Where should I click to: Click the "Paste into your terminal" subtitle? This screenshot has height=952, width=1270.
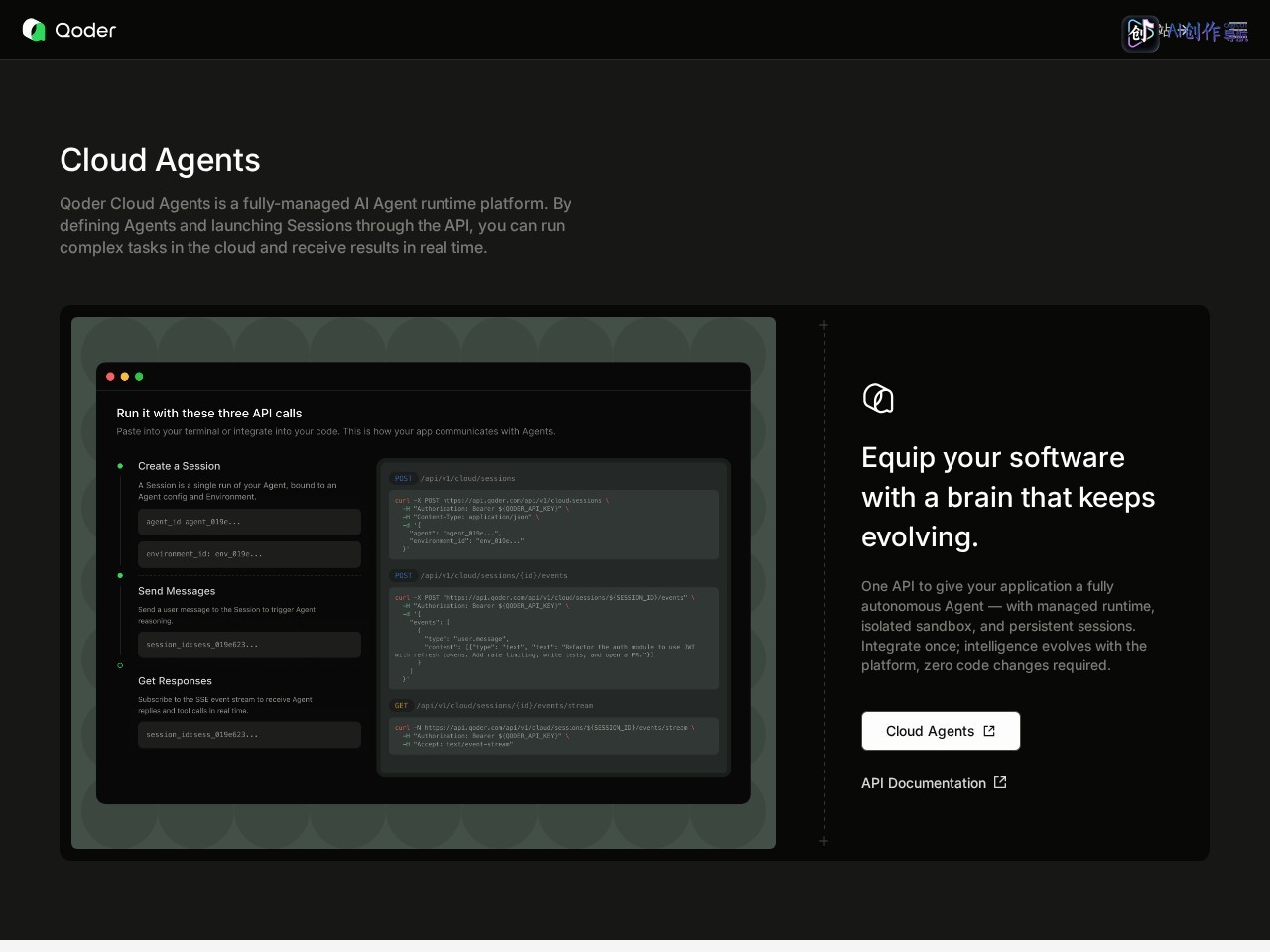click(335, 431)
